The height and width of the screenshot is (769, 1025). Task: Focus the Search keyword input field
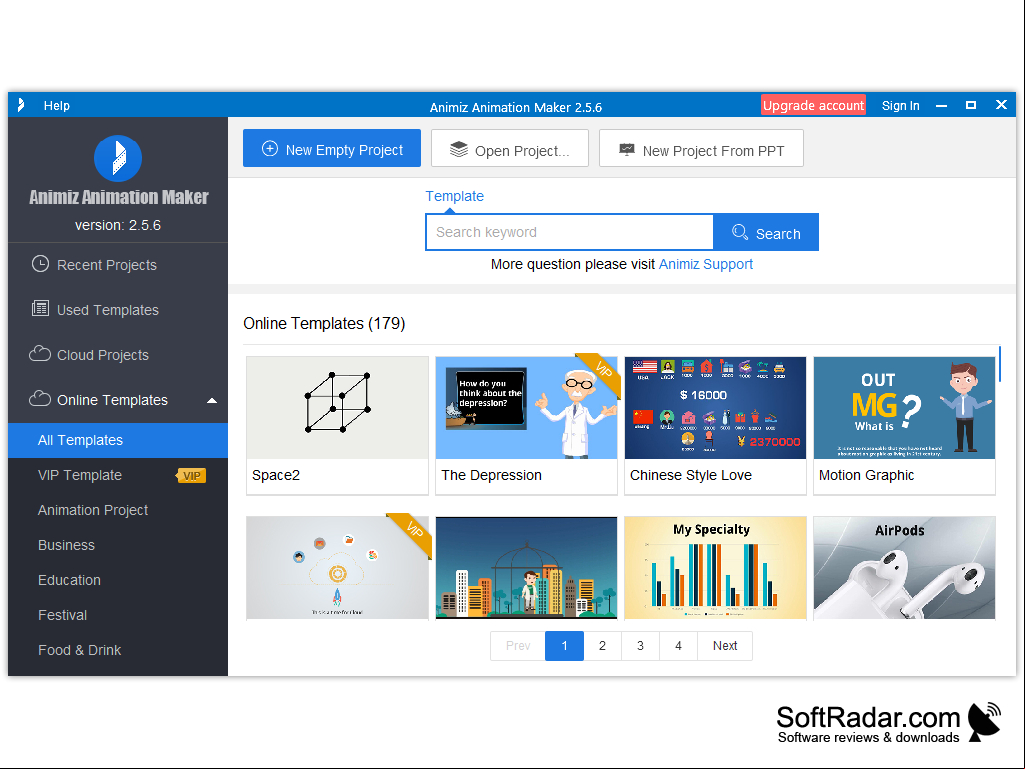pos(569,232)
